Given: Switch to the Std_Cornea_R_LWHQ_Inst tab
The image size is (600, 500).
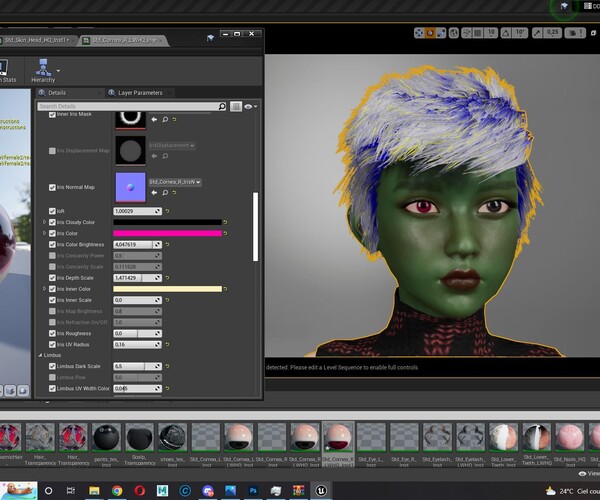Looking at the screenshot, I should tap(124, 40).
